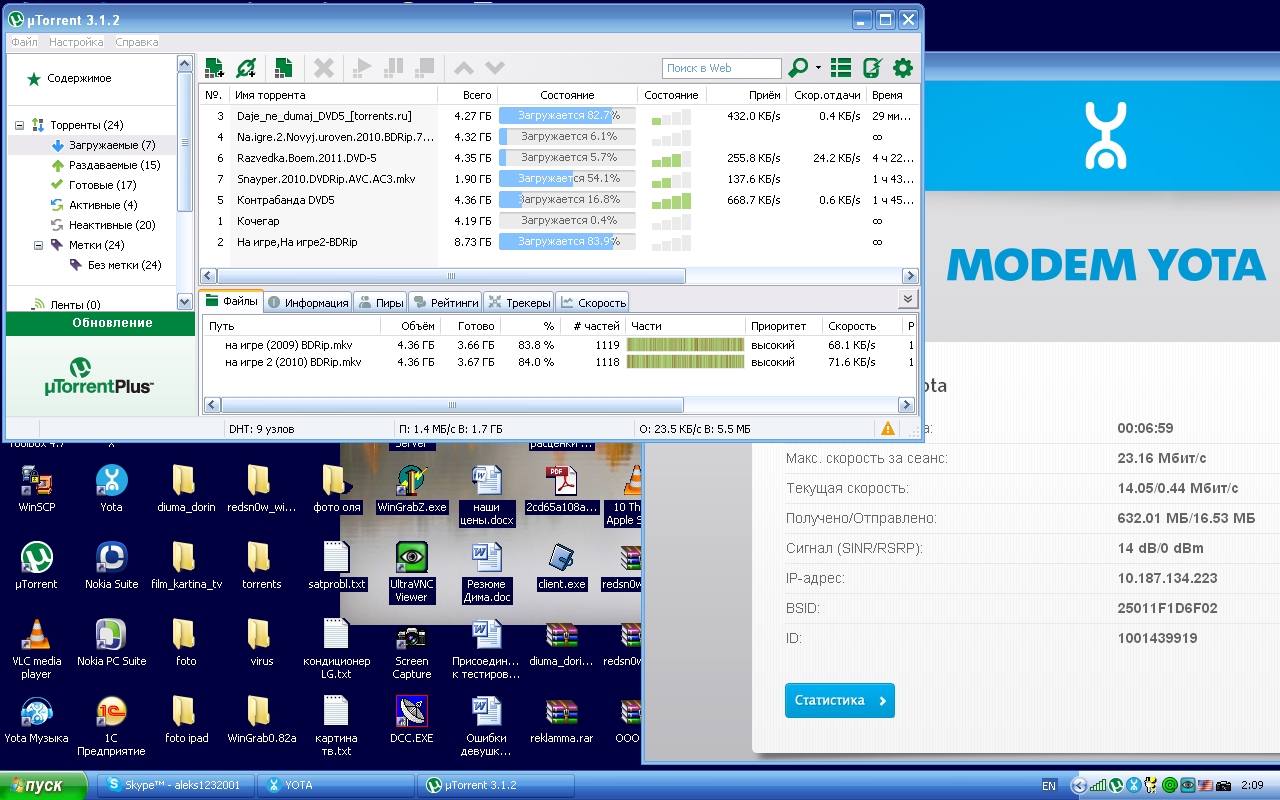Click Move Up Queue arrow icon
1280x800 pixels.
click(x=464, y=68)
